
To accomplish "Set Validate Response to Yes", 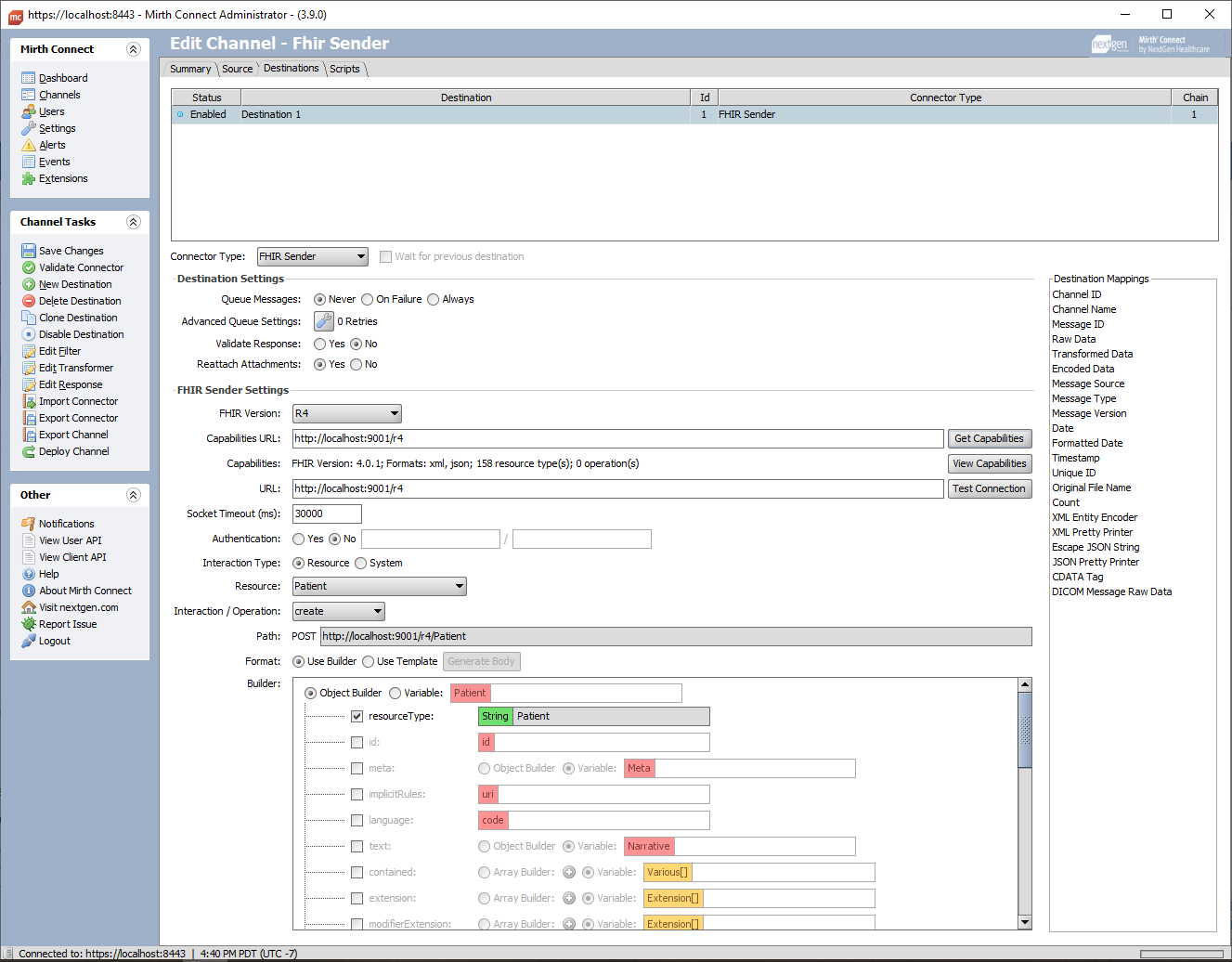I will pos(320,344).
